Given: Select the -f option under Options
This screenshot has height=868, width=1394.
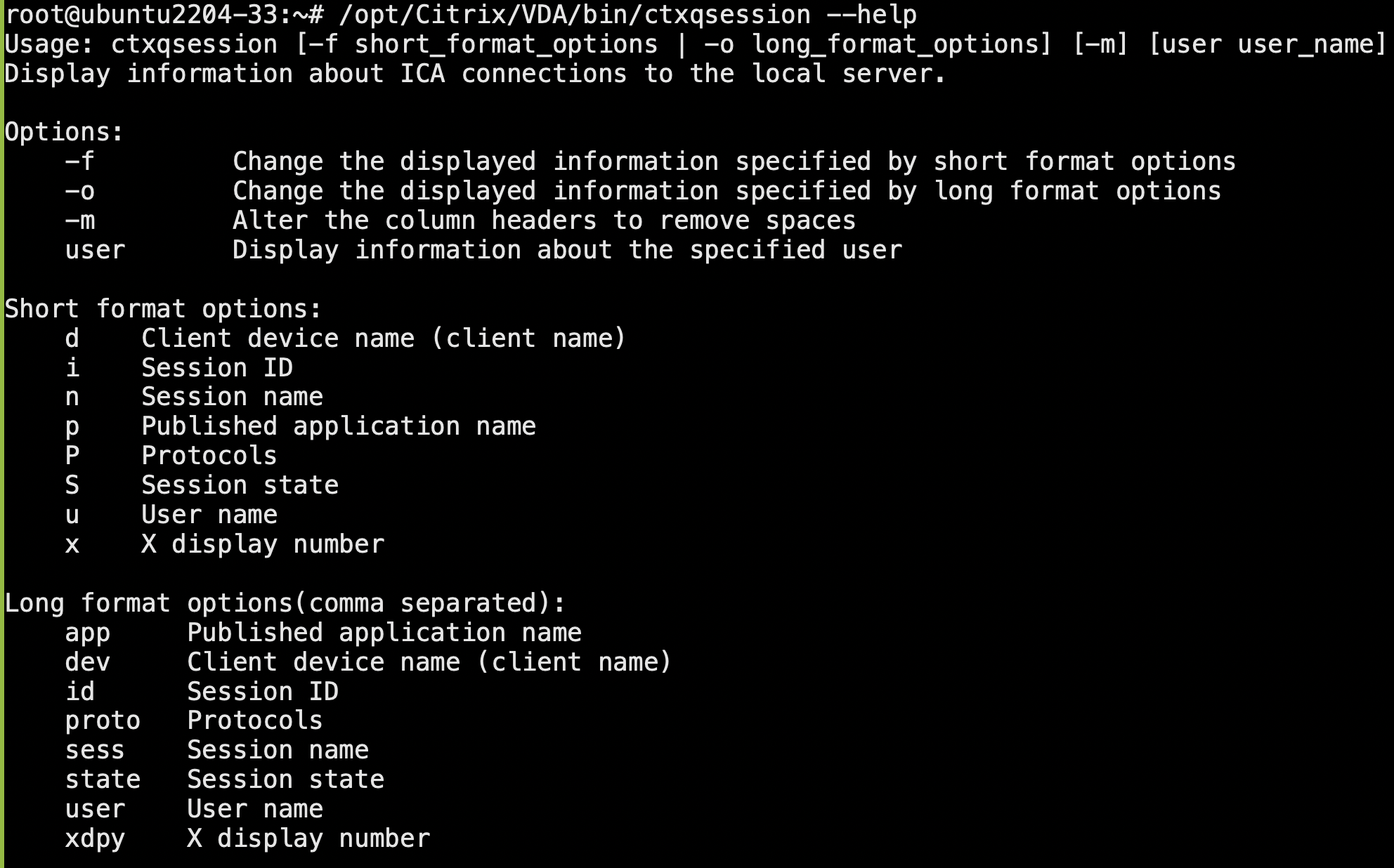Looking at the screenshot, I should pyautogui.click(x=79, y=162).
